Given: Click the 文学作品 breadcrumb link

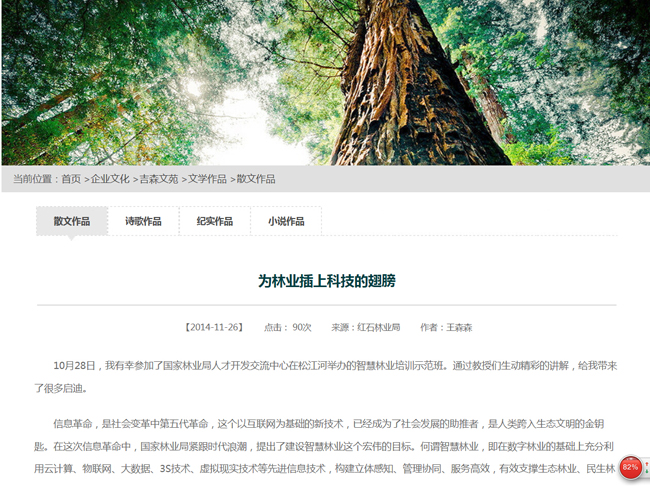Looking at the screenshot, I should pos(207,179).
